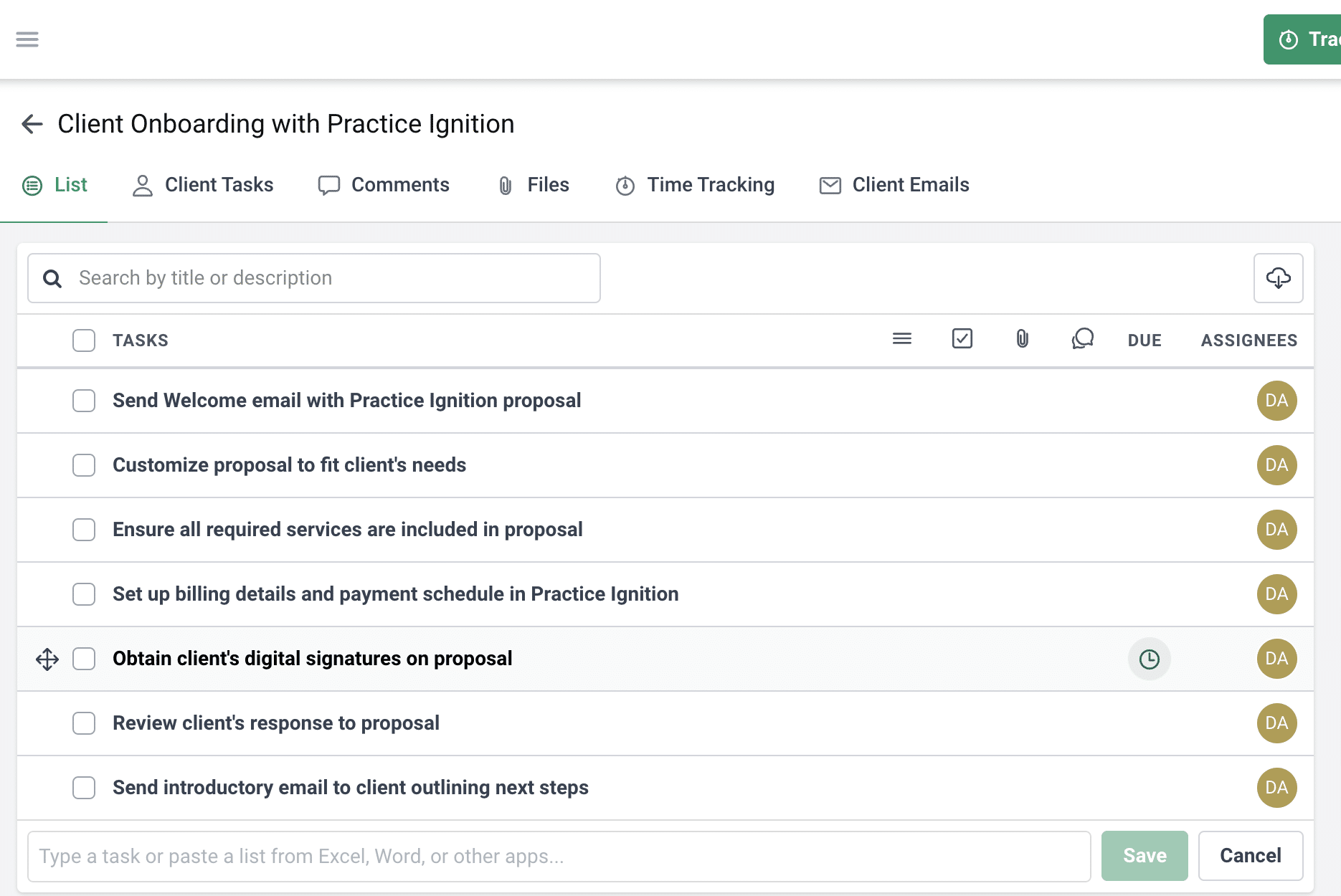Click the ASSIGNEES column header
Viewport: 1341px width, 896px height.
coord(1249,340)
